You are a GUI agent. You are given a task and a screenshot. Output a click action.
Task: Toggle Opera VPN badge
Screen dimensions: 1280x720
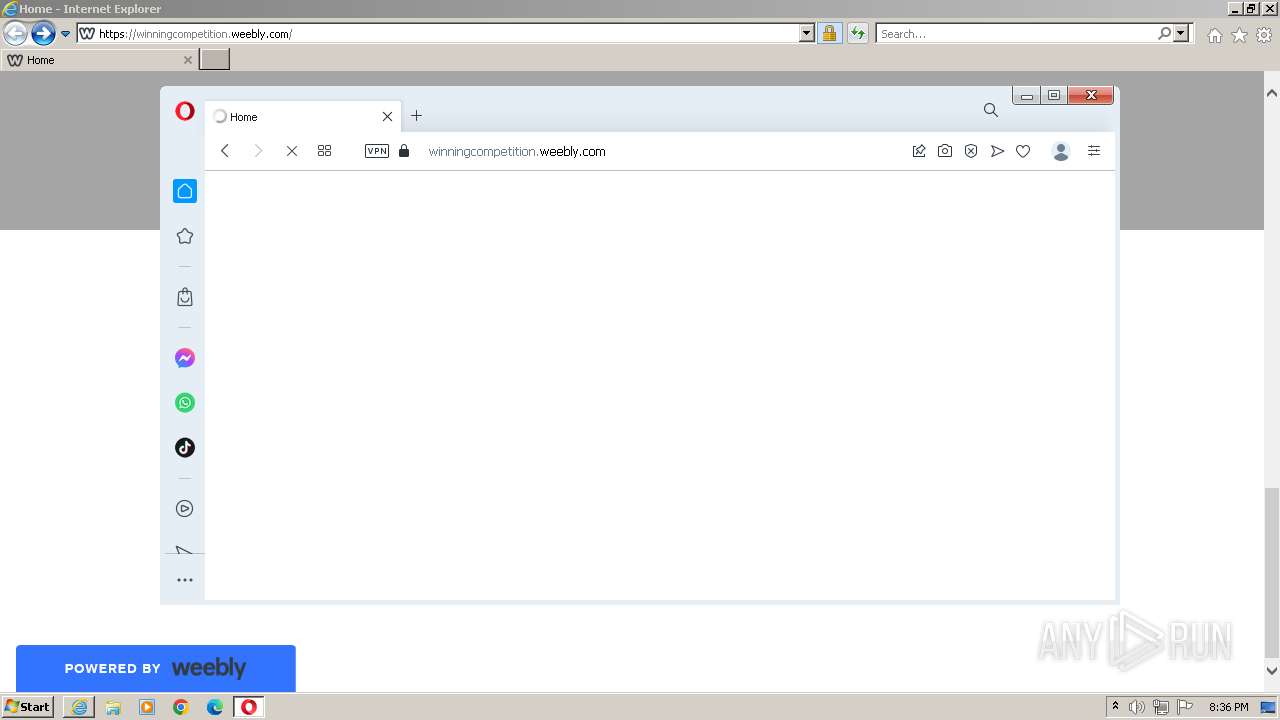(x=377, y=151)
